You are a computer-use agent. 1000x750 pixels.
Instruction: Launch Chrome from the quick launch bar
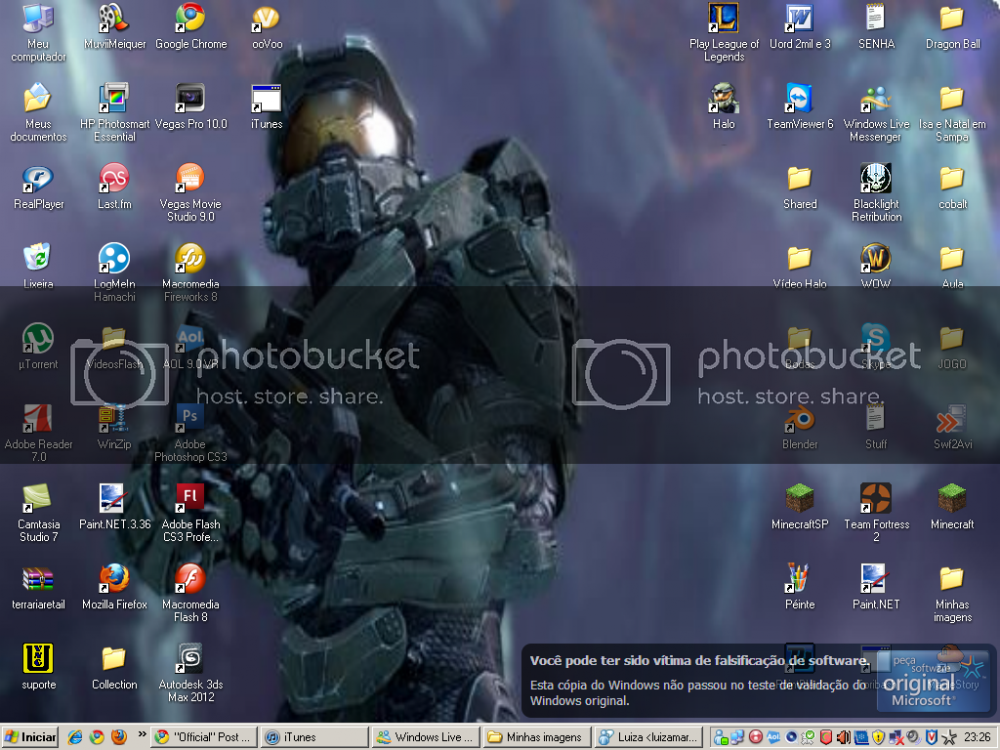[97, 737]
